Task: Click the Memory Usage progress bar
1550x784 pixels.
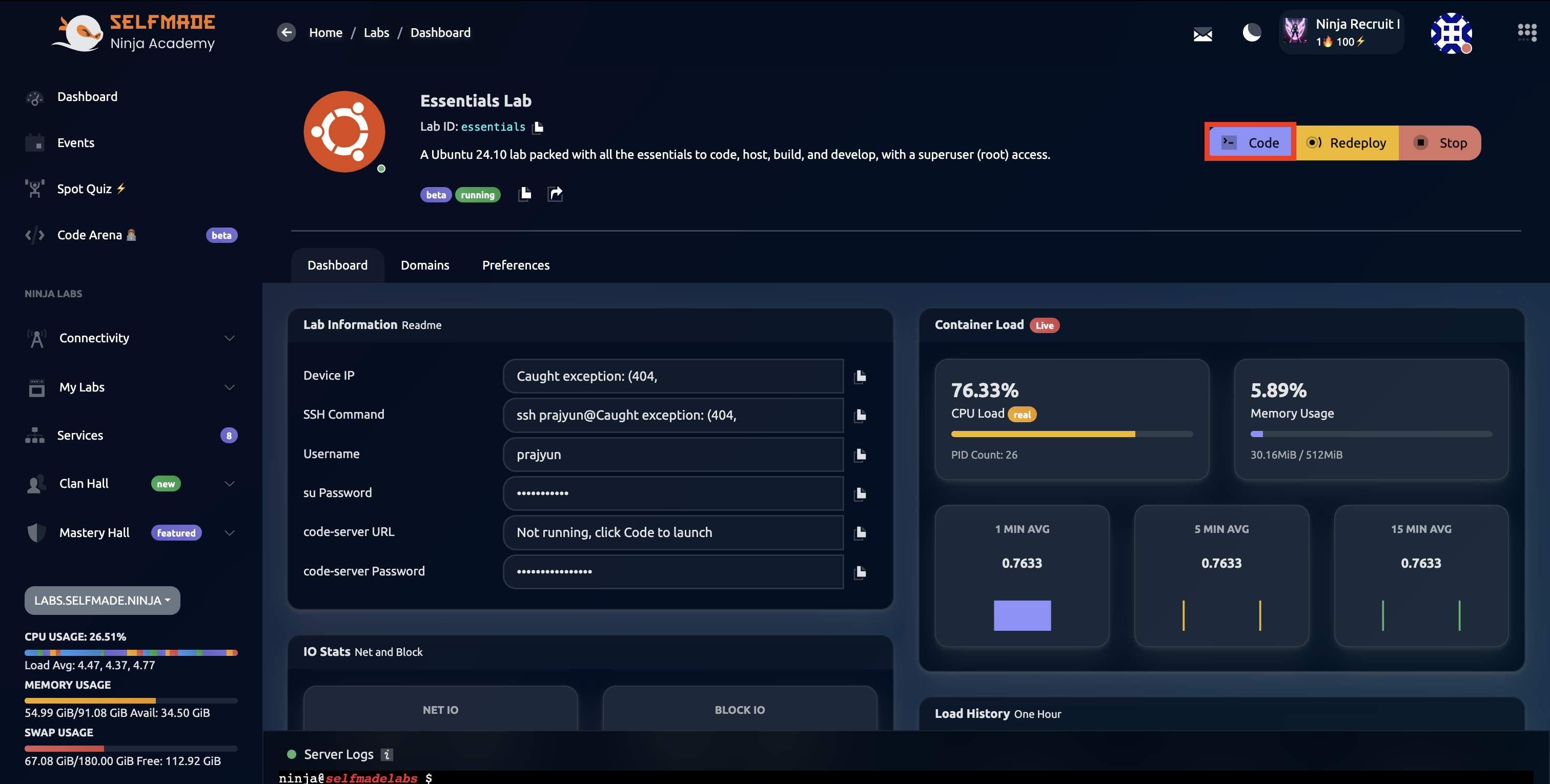Action: click(1371, 434)
